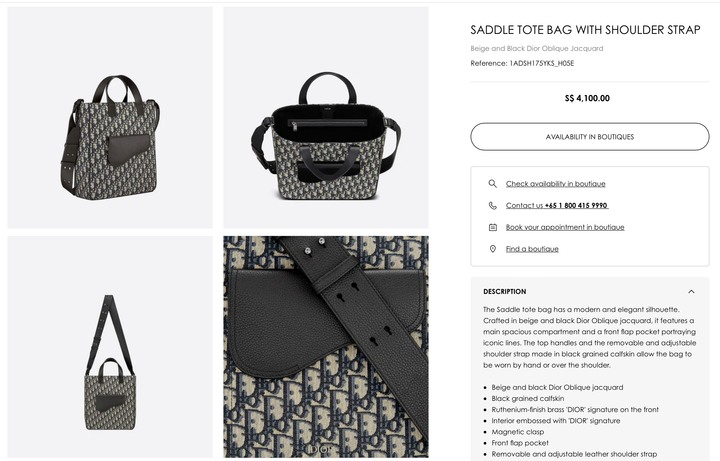The image size is (720, 461).
Task: Click the Saddle Tote Bag product title
Action: (585, 30)
